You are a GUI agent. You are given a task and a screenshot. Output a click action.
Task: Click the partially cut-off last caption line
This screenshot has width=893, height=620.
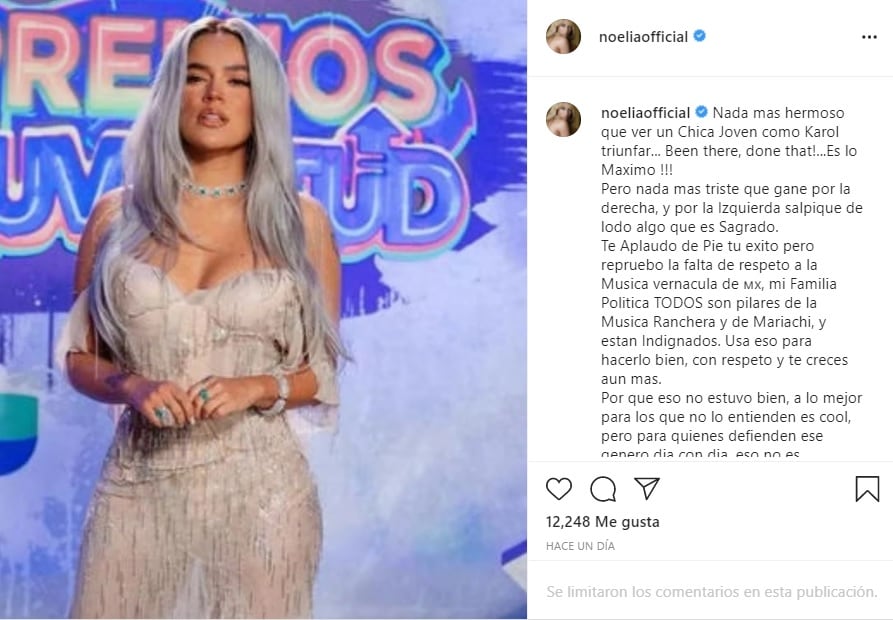coord(701,454)
